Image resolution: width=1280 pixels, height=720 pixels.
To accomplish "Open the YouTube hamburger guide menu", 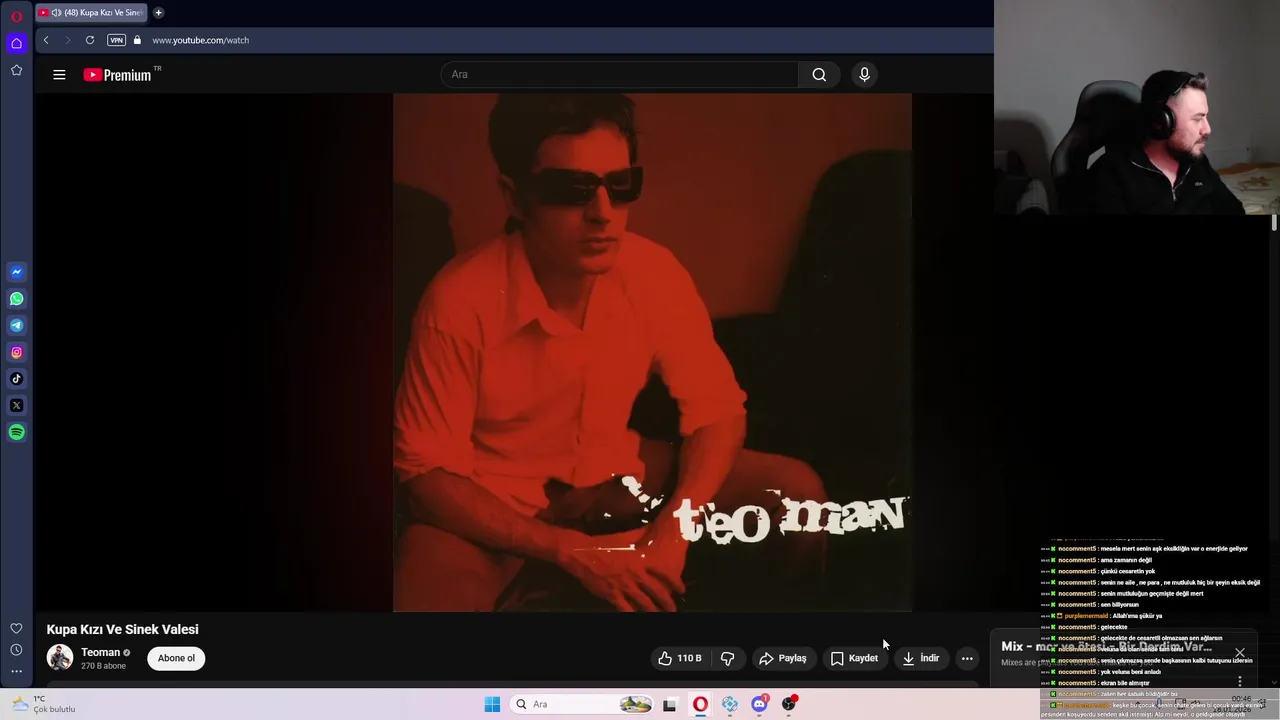I will click(59, 74).
